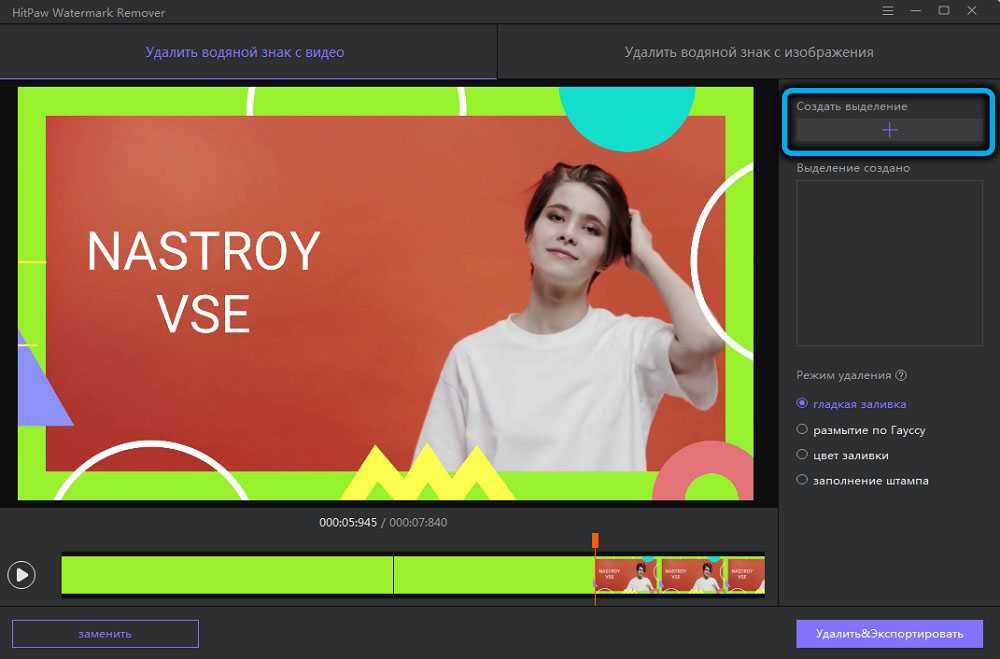Click the empty Выделение создано list box

tap(889, 263)
